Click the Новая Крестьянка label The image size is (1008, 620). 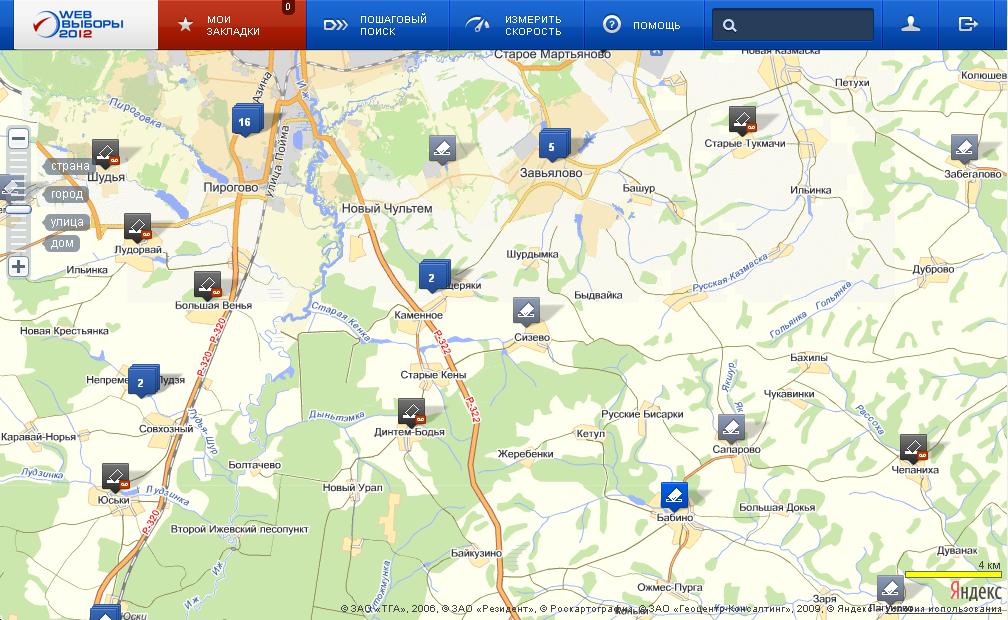(64, 331)
